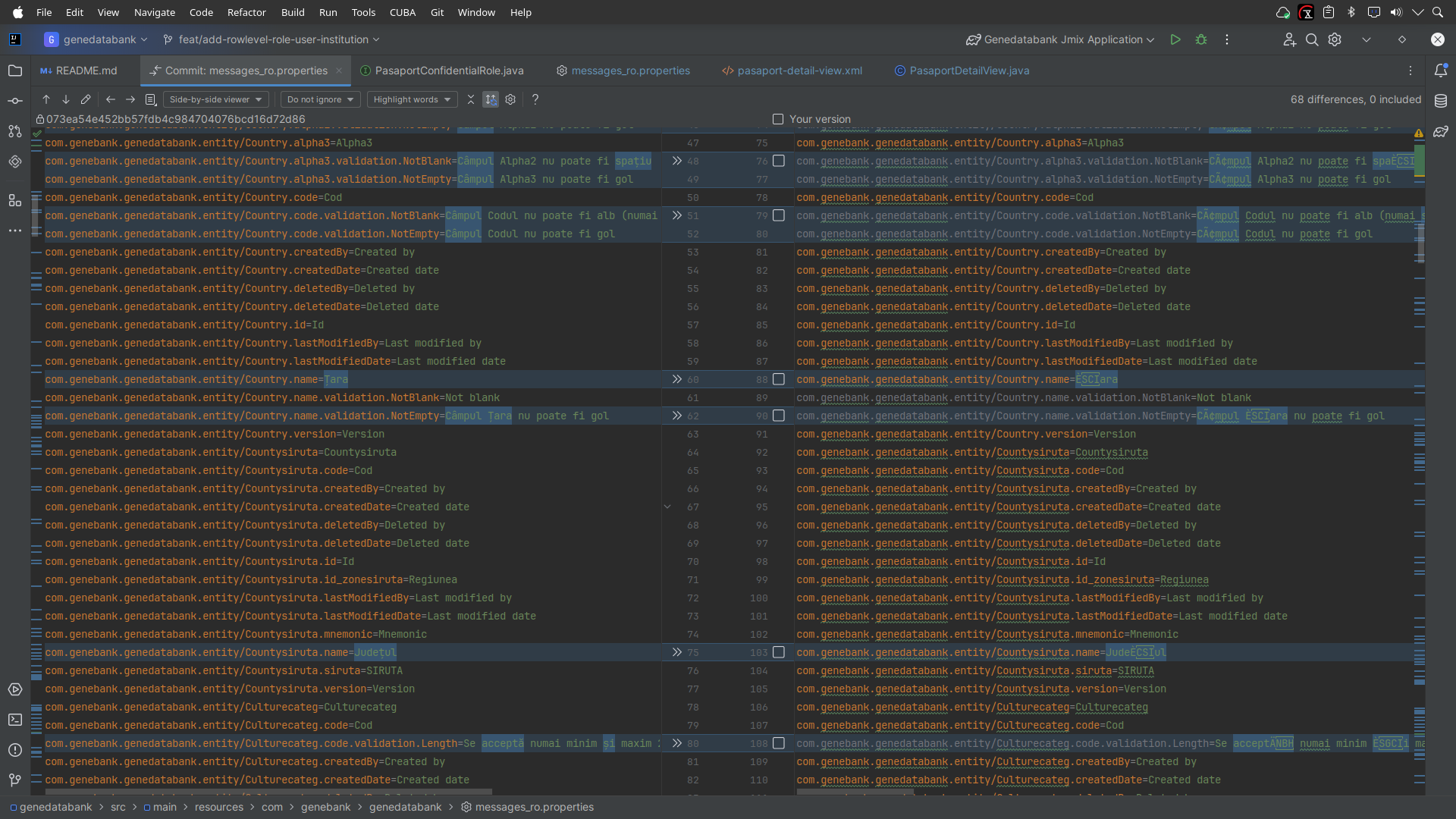
Task: Switch to PasaportConfidentialRole.java tab
Action: click(x=441, y=71)
